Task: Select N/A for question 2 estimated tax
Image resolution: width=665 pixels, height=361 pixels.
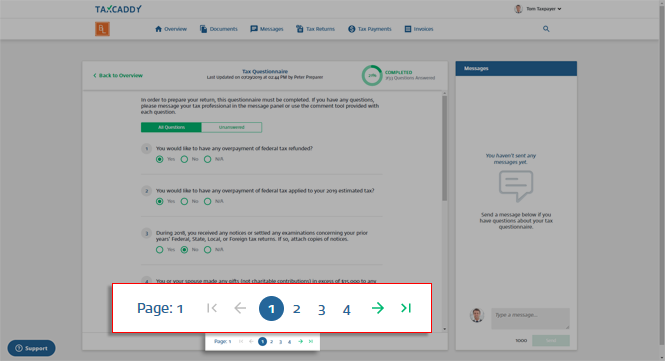Action: [207, 201]
